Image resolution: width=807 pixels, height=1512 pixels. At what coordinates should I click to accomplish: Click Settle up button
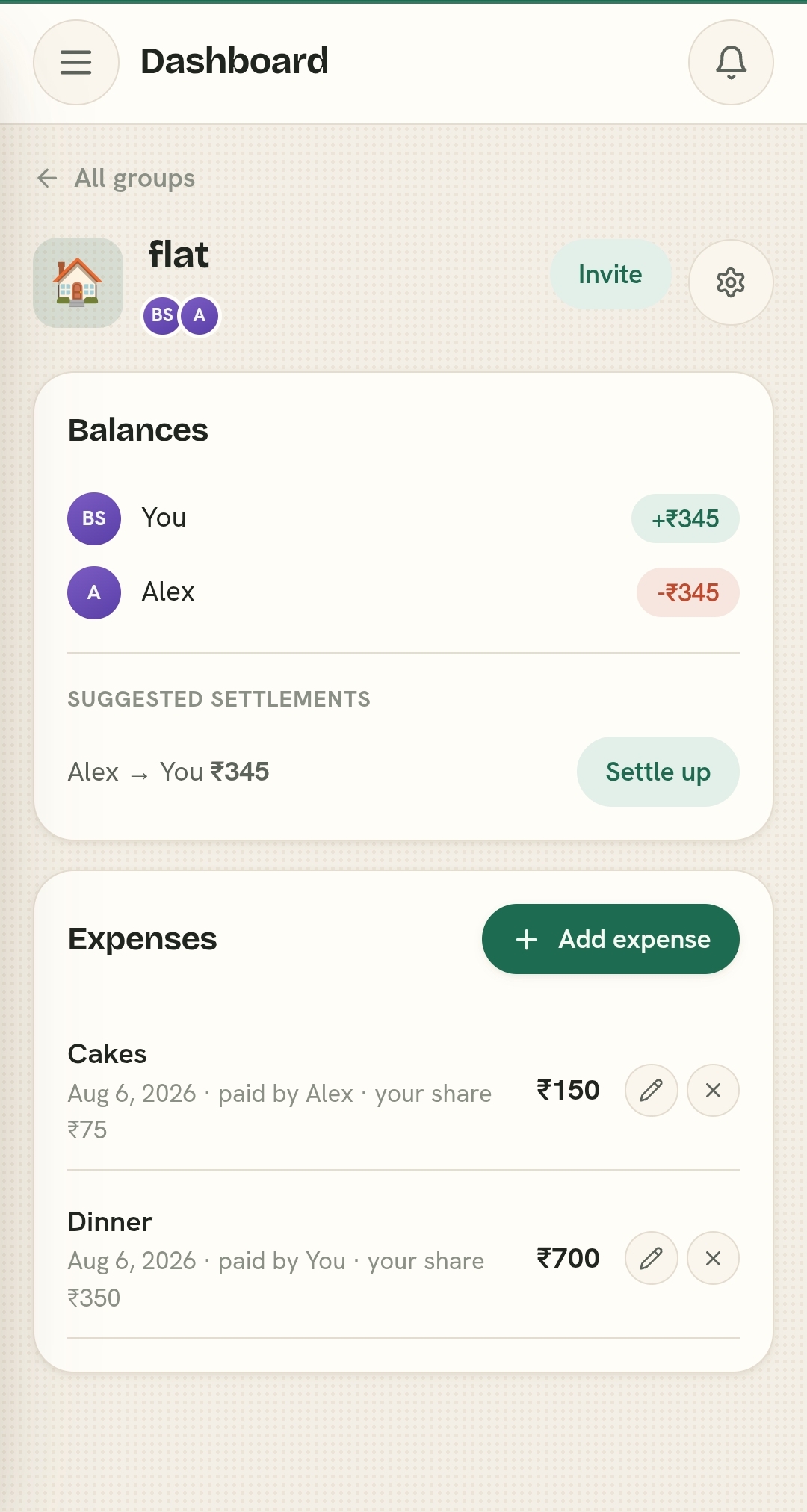click(x=658, y=772)
